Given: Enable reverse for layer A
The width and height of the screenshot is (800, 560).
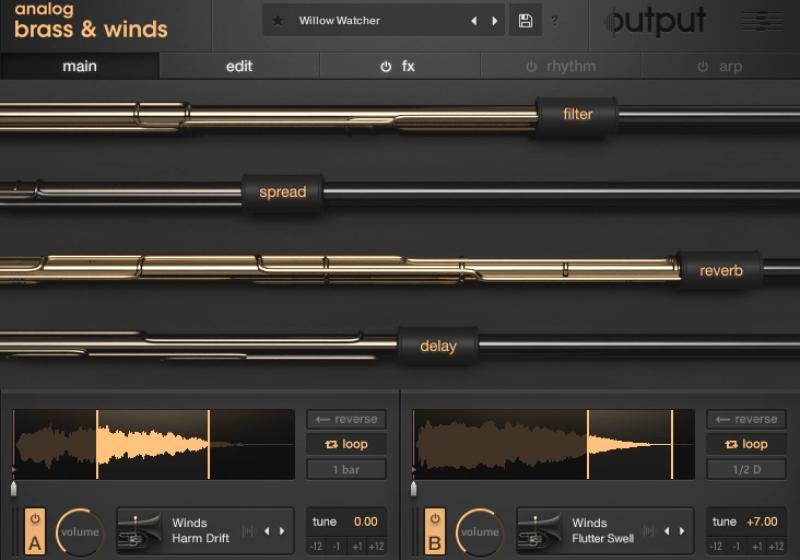Looking at the screenshot, I should click(346, 419).
